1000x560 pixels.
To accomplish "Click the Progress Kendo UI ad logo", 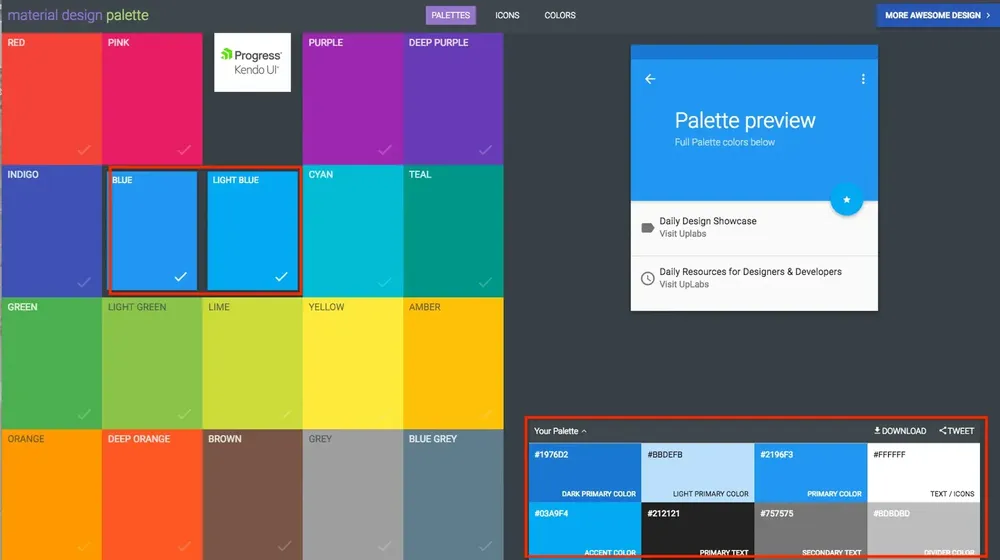I will click(253, 63).
